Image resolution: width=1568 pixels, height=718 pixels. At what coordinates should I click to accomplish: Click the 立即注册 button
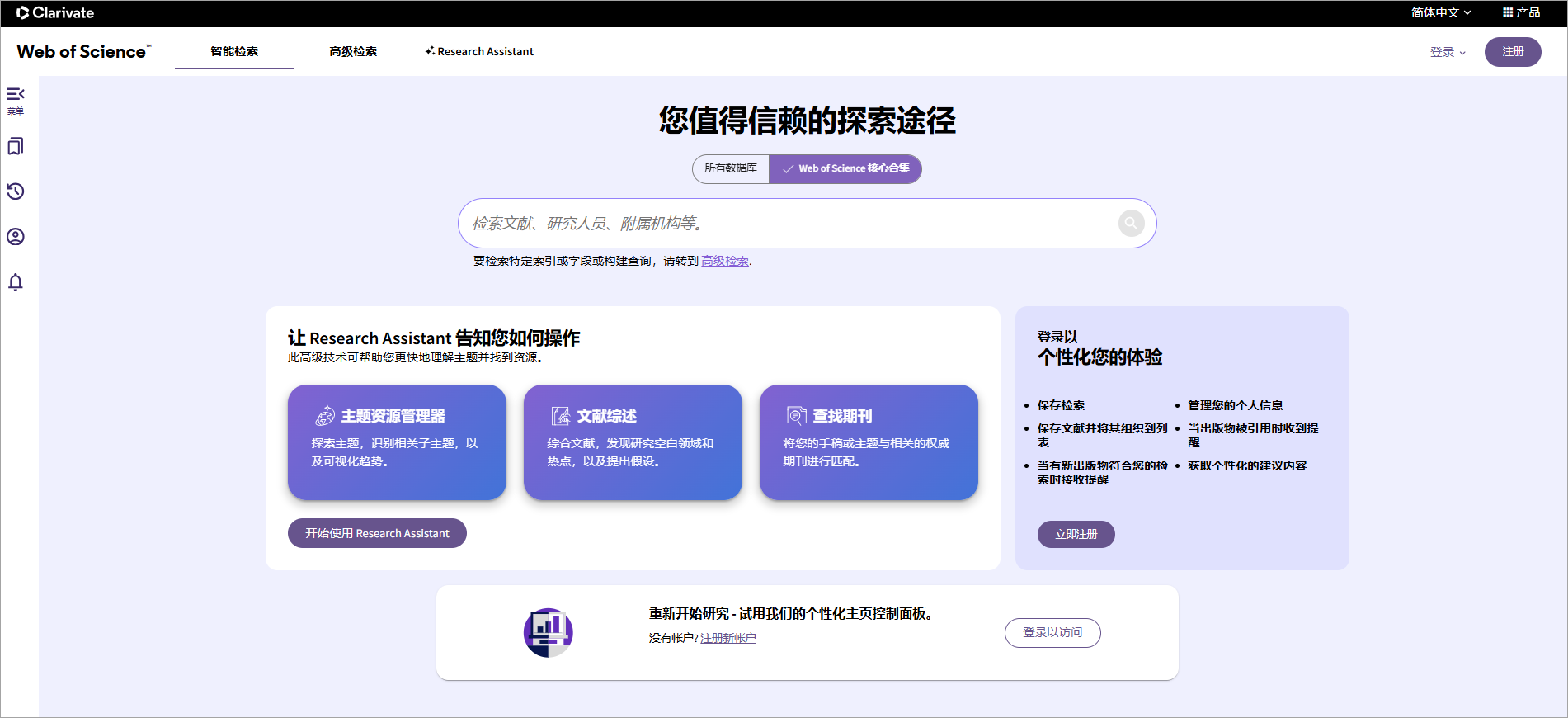[1076, 534]
